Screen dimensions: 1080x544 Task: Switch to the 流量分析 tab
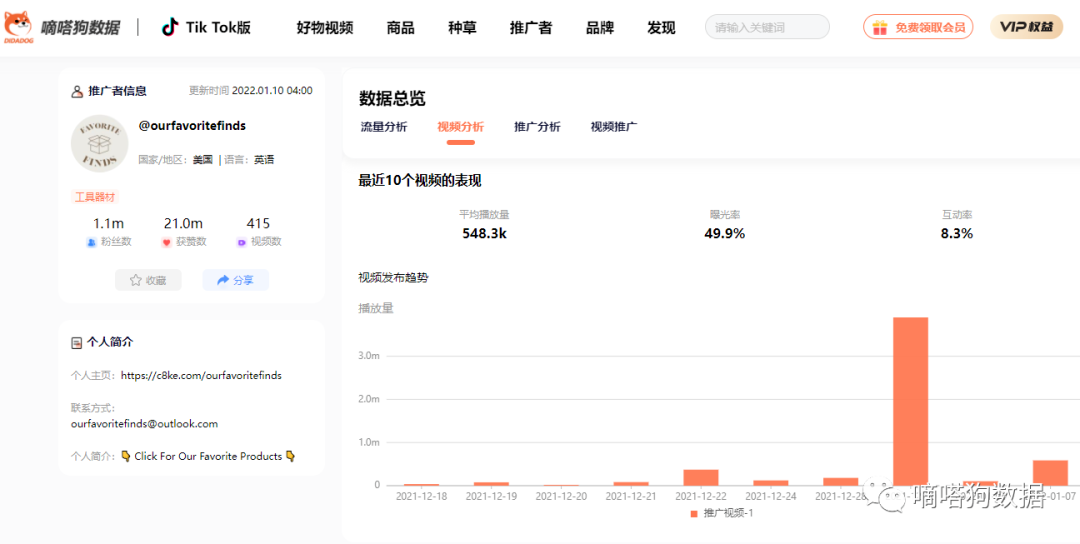[383, 127]
